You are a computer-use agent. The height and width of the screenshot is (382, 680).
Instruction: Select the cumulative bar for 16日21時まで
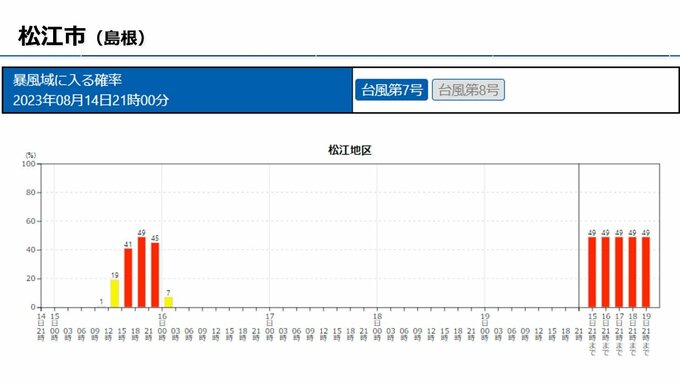tap(605, 272)
